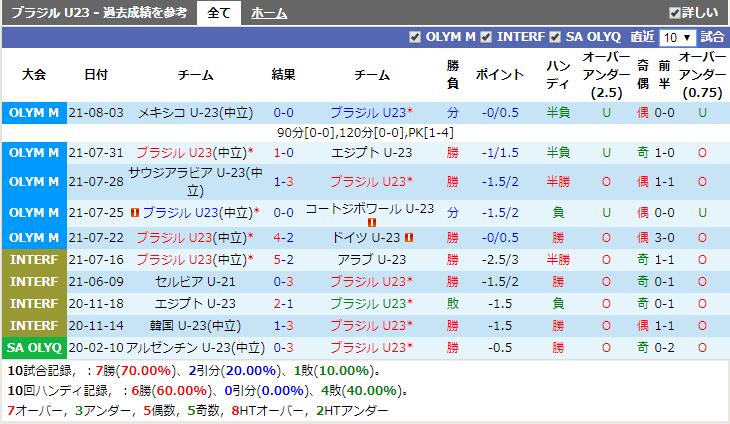Open the 4-2 result against ドイツ

(x=284, y=238)
